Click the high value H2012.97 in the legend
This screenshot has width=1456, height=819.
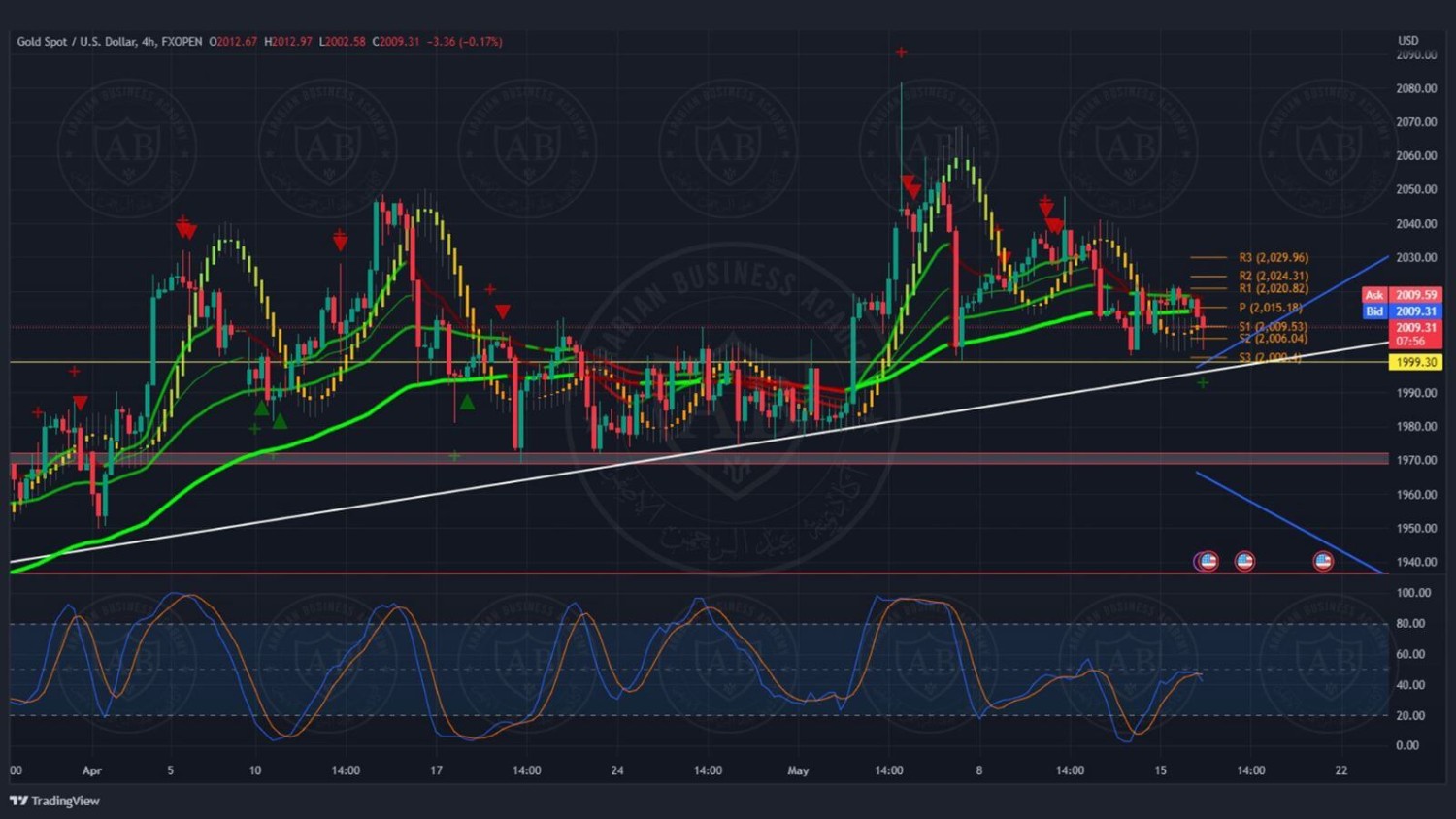[288, 42]
